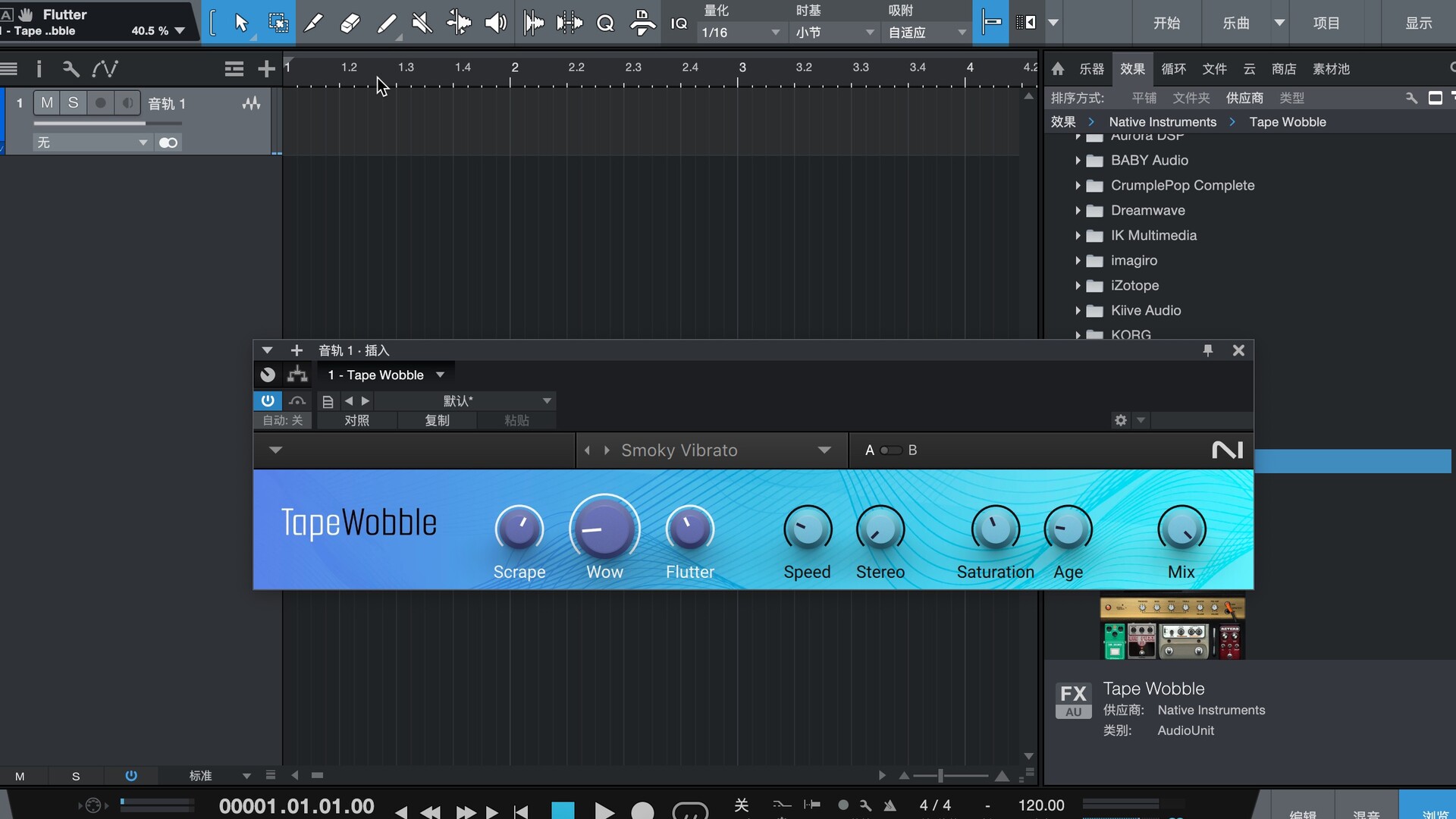
Task: Switch browser to 文件 tab
Action: pos(1214,69)
